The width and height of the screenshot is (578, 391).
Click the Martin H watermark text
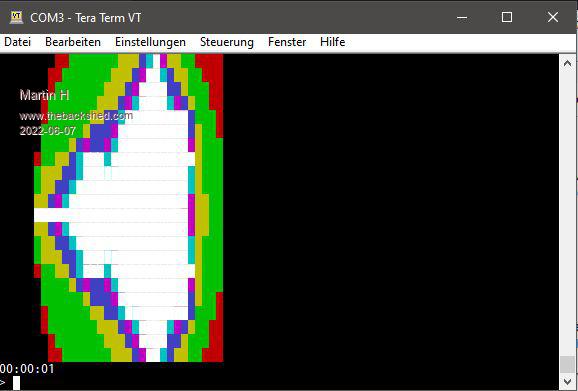coord(45,95)
